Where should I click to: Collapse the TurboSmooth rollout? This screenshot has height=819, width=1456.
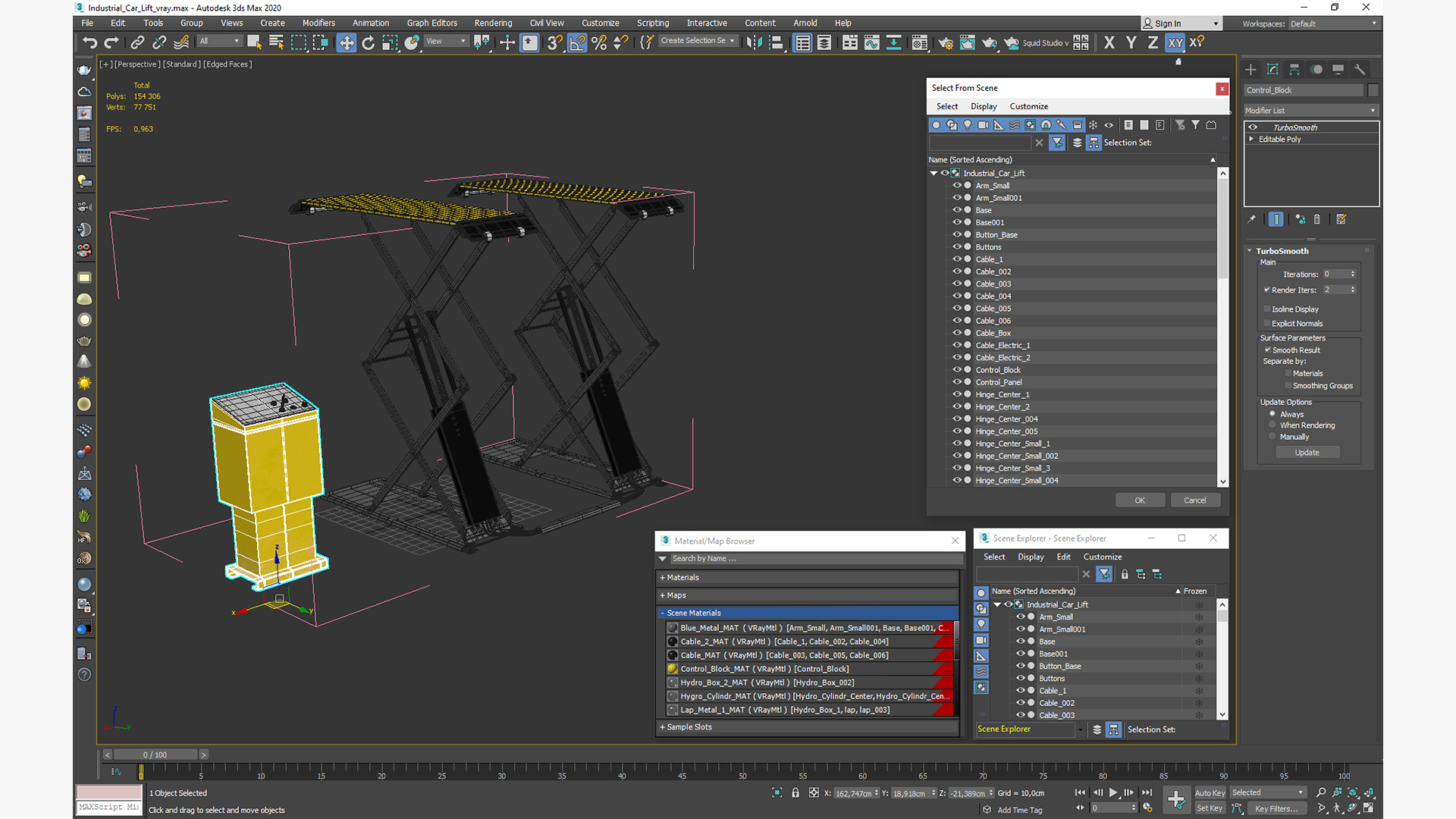click(1250, 251)
